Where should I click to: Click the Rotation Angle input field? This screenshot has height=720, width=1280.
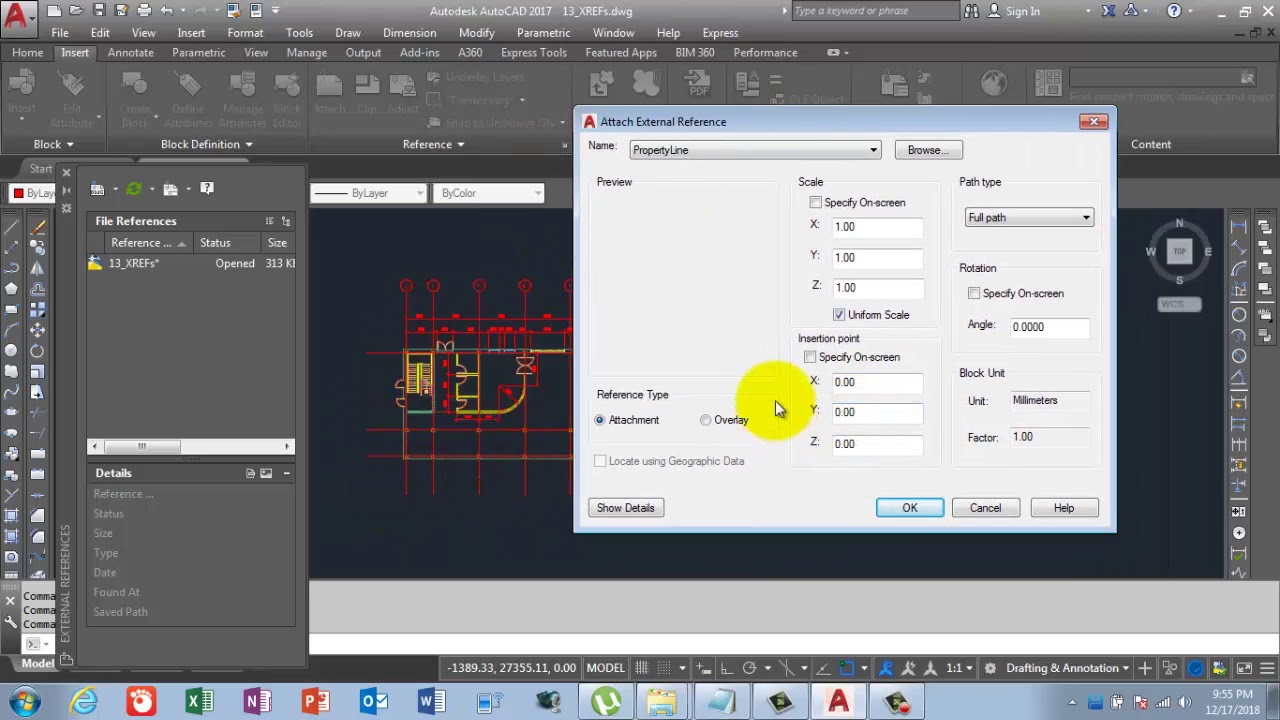(1050, 327)
